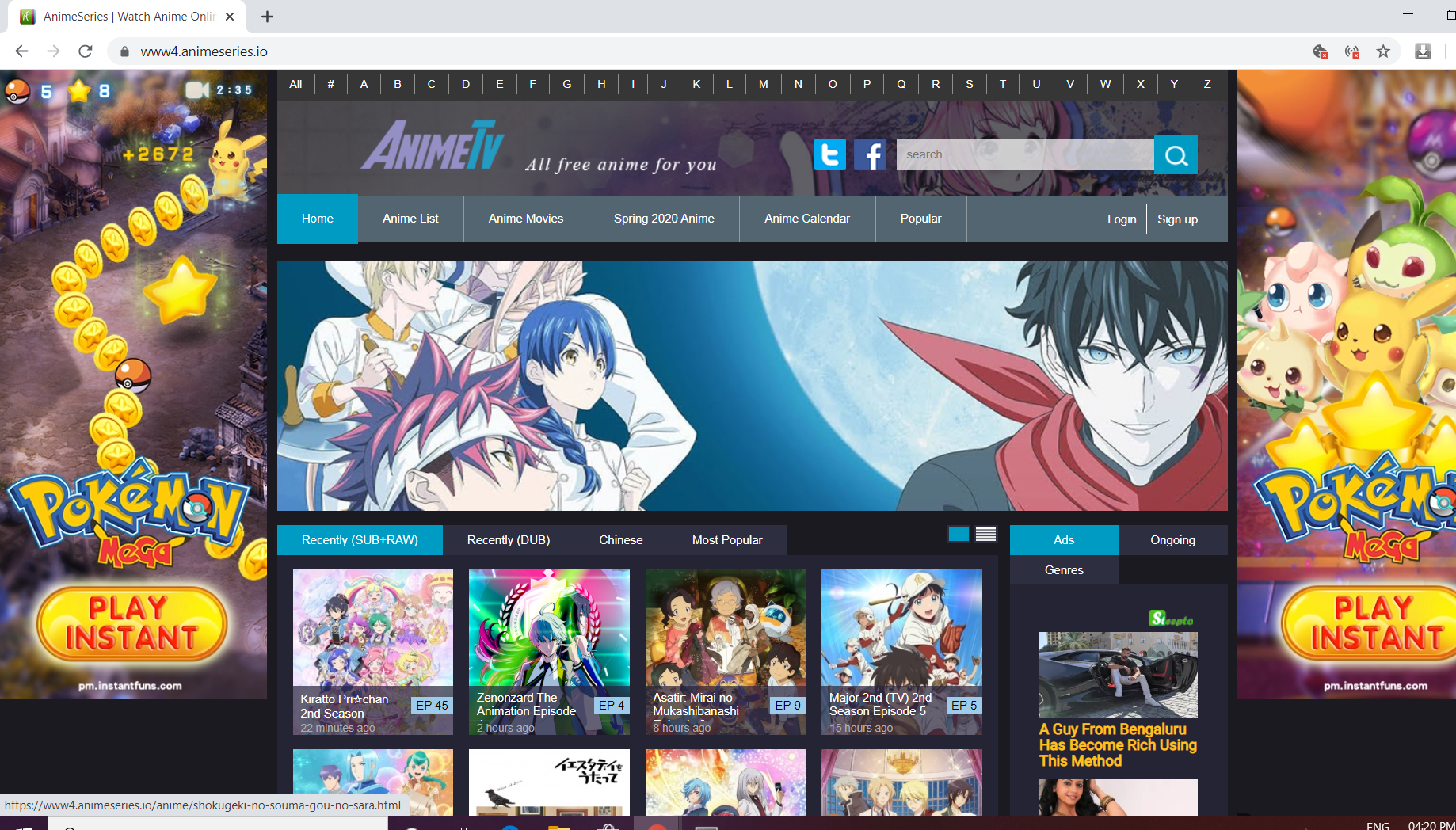Switch to the Ongoing sidebar tab
This screenshot has width=1456, height=830.
tap(1173, 540)
